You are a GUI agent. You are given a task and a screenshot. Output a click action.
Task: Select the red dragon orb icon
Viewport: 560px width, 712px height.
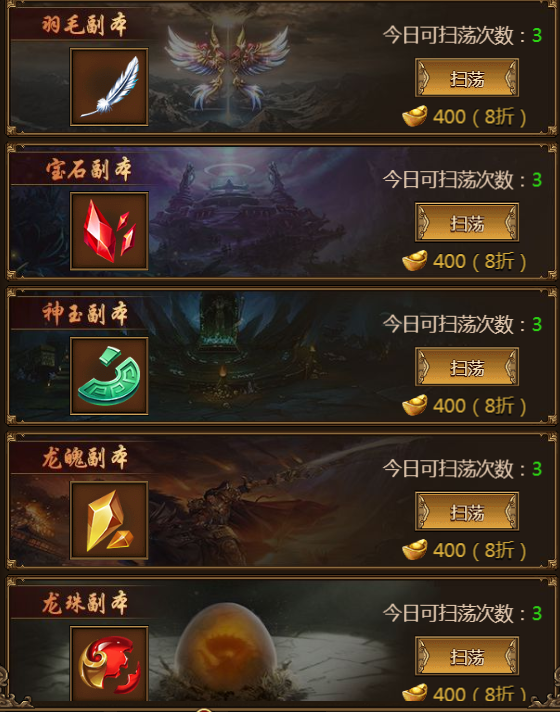pos(109,664)
